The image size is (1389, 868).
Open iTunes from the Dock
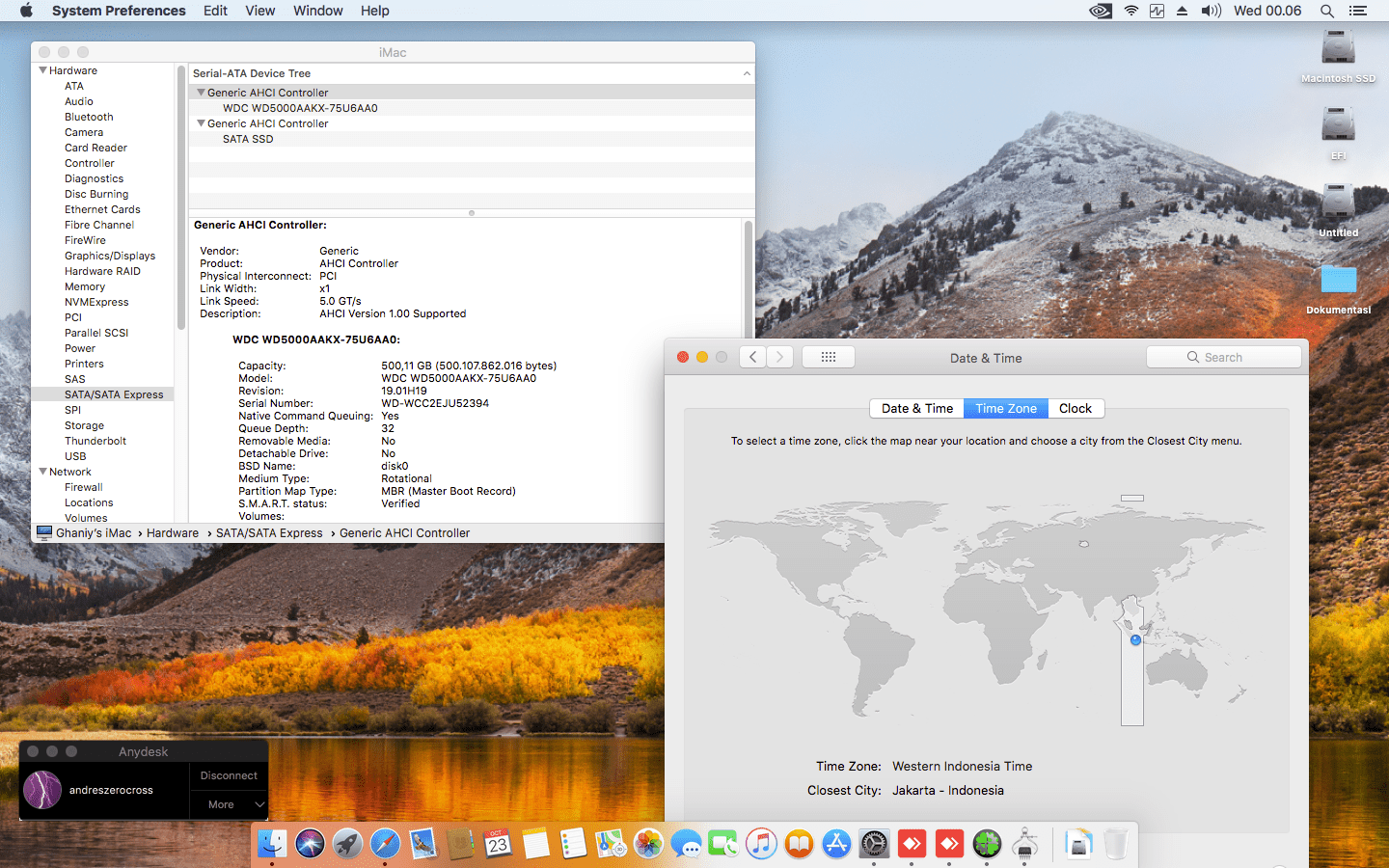[761, 844]
